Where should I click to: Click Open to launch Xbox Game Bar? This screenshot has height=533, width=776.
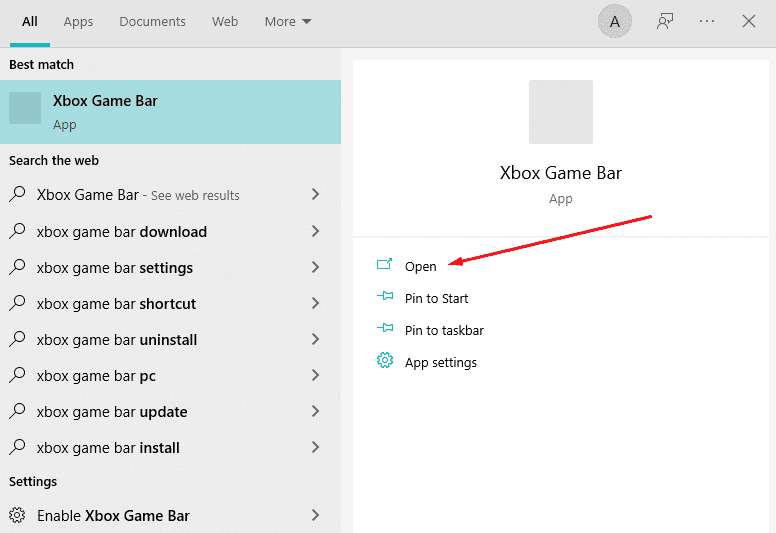tap(421, 267)
